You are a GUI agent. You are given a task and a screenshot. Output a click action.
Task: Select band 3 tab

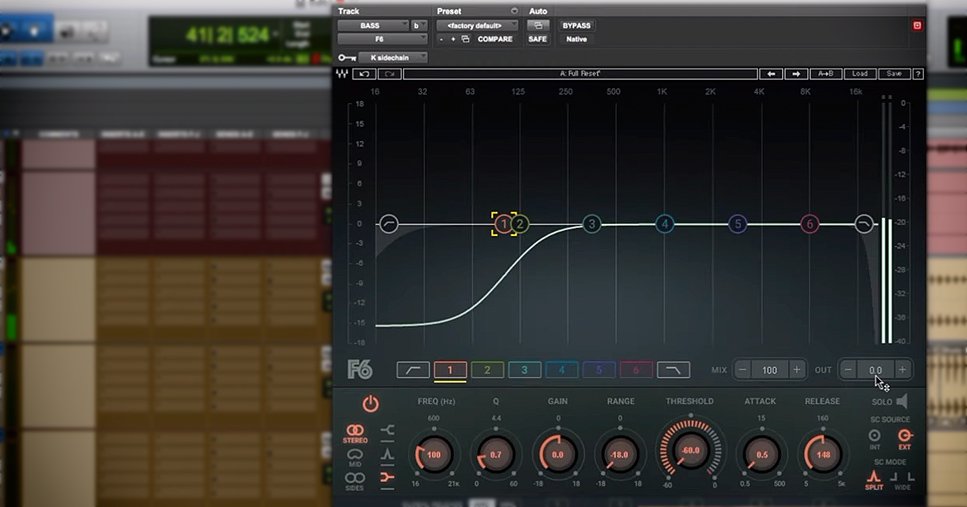524,370
